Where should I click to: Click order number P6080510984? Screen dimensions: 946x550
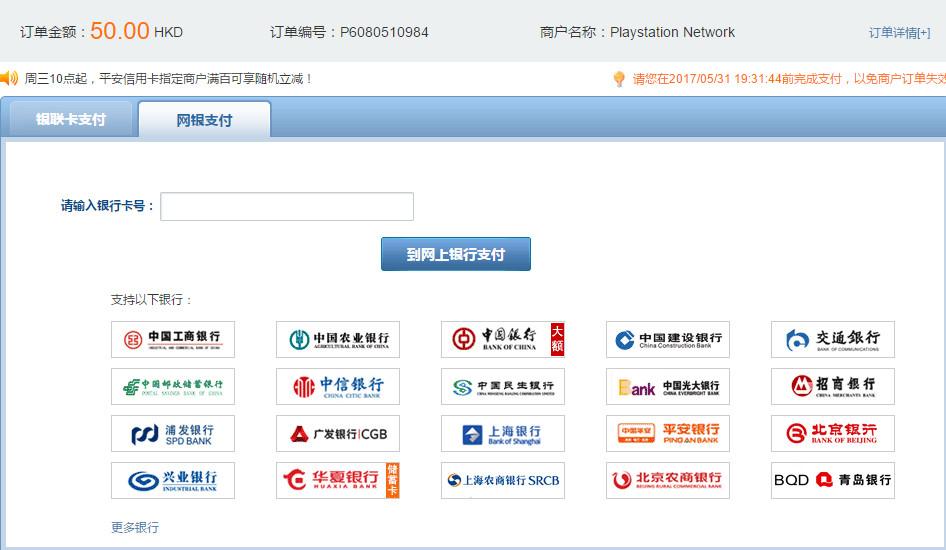pyautogui.click(x=384, y=32)
